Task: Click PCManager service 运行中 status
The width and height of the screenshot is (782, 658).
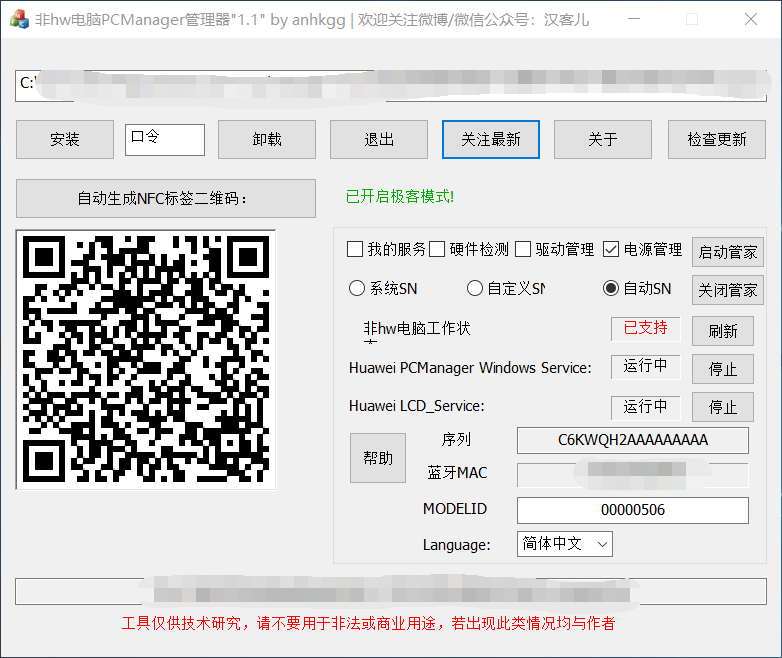Action: coord(646,366)
